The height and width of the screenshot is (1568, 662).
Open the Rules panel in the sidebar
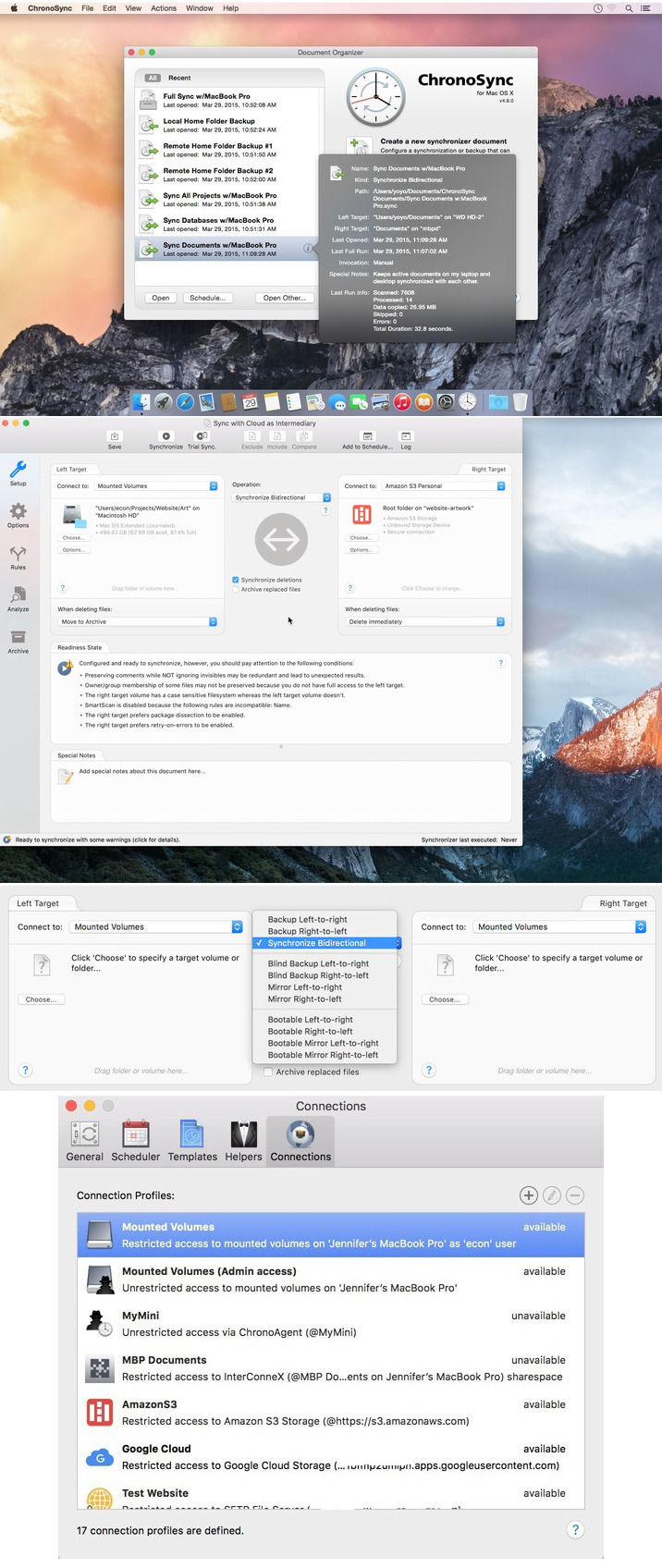18,557
